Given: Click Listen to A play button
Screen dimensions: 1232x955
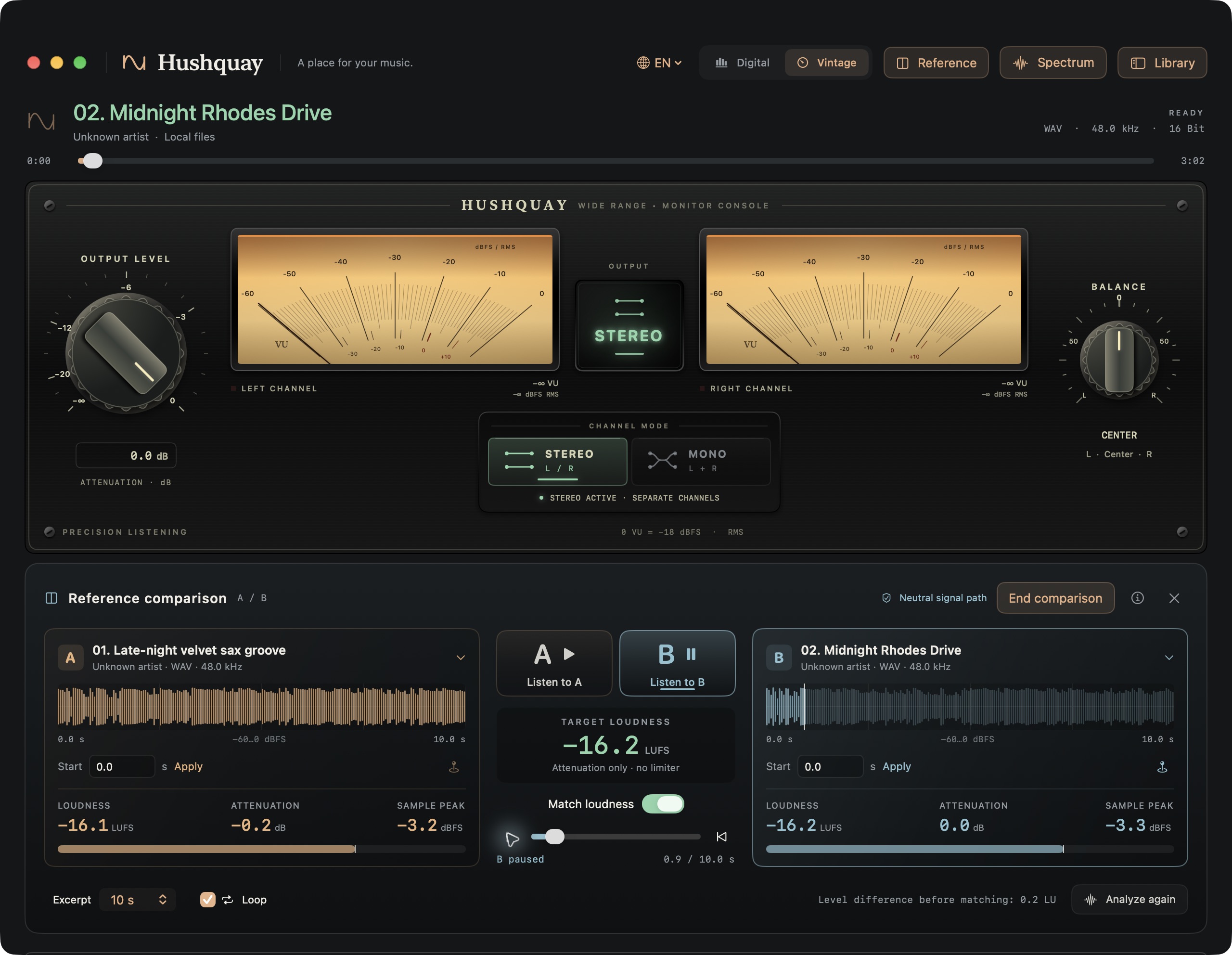Looking at the screenshot, I should [x=554, y=663].
